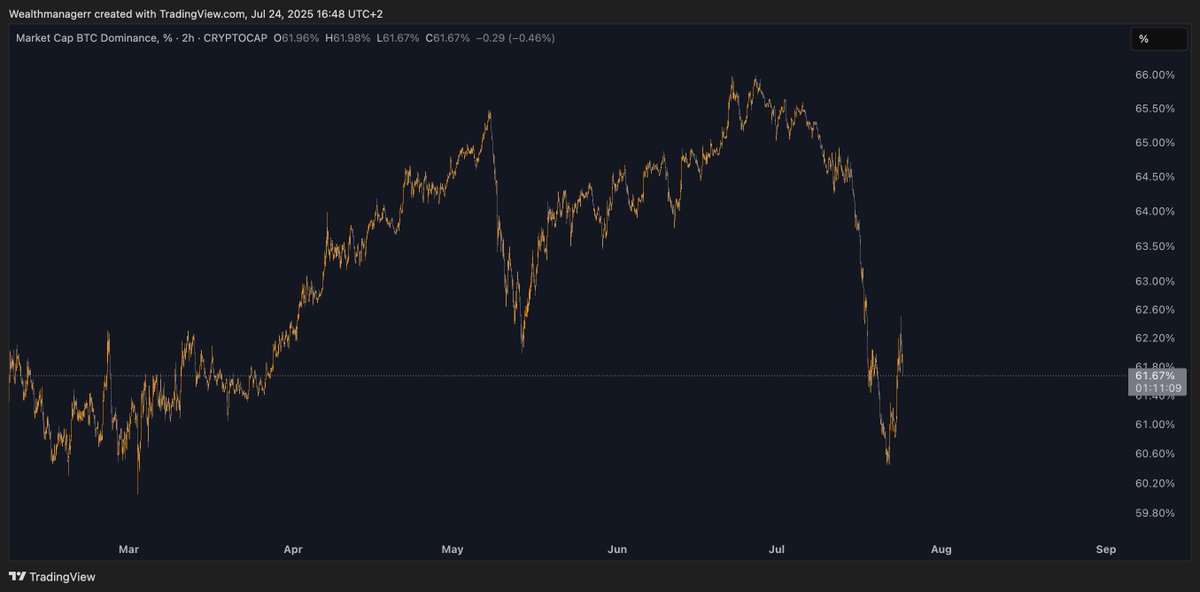Click the 63.00% price axis label
Image resolution: width=1200 pixels, height=592 pixels.
(1155, 281)
